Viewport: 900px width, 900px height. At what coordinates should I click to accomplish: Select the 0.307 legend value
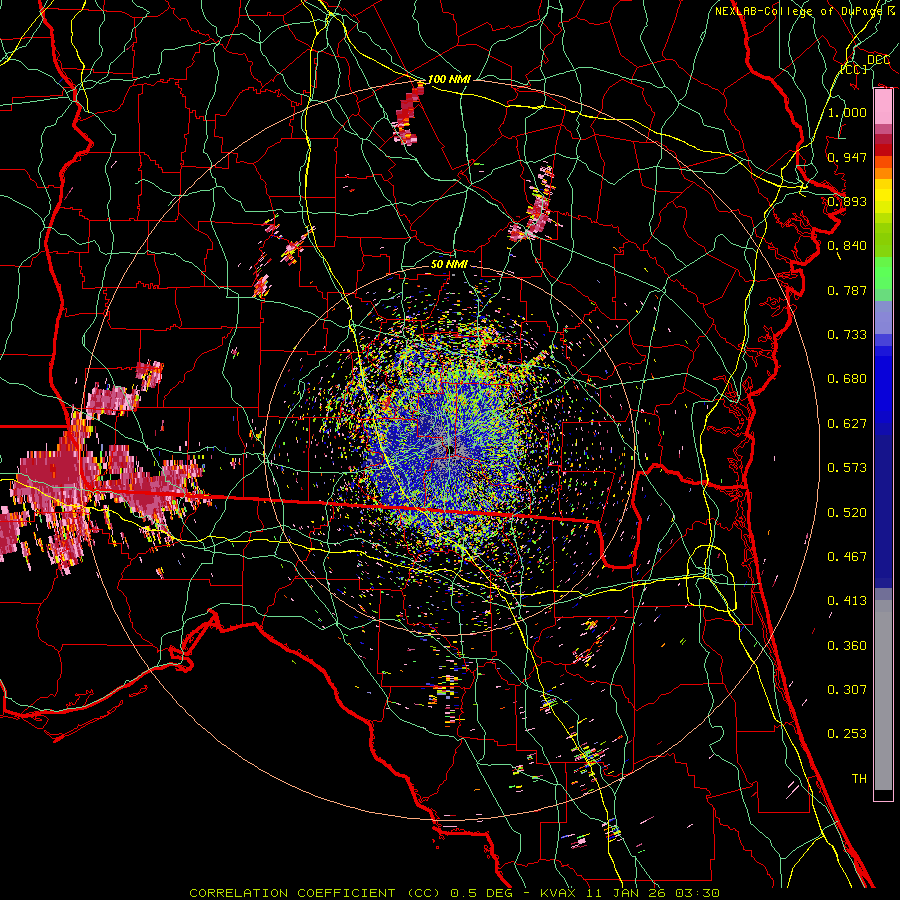click(847, 690)
